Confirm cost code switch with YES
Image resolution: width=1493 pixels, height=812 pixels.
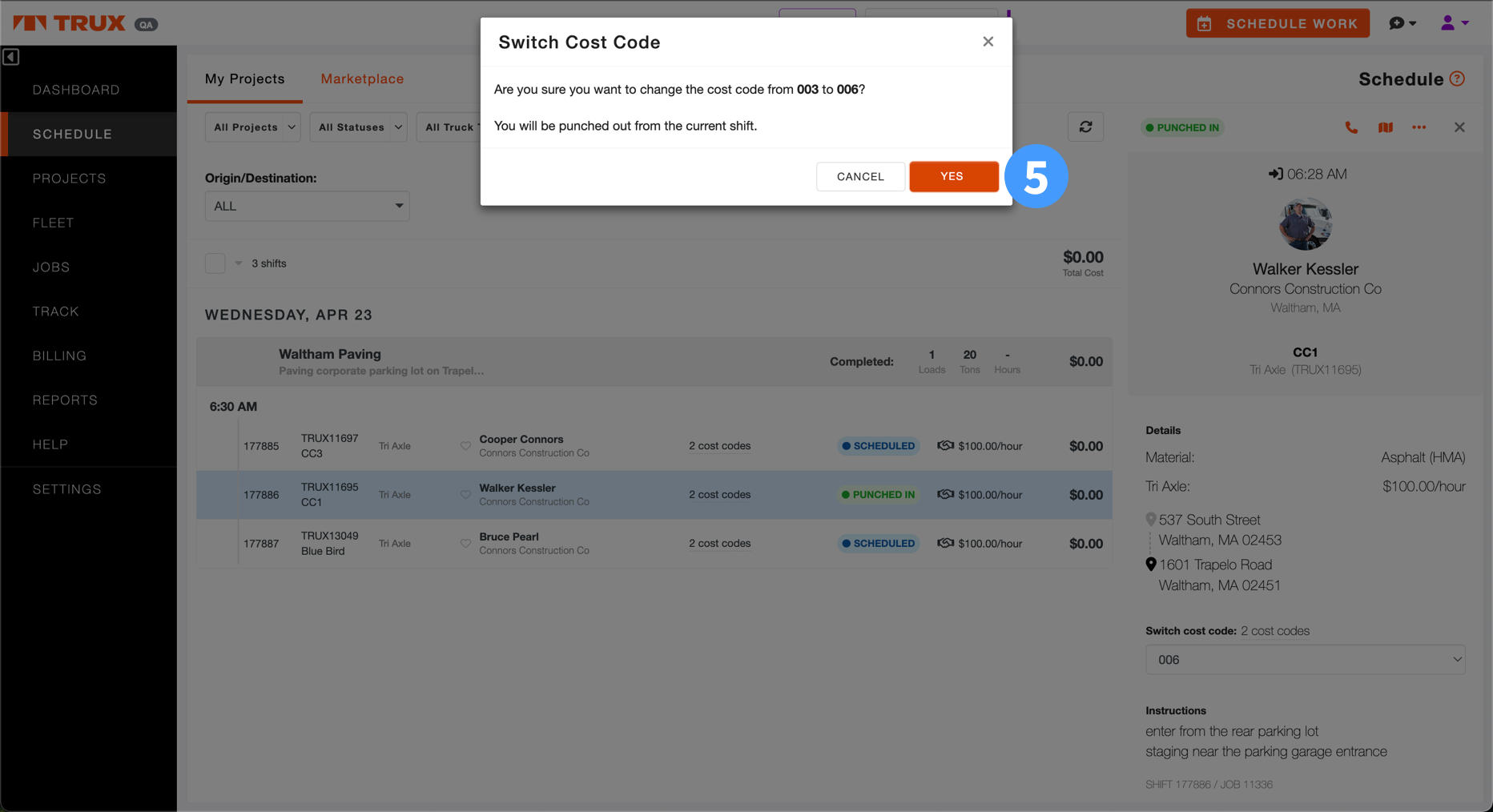953,177
